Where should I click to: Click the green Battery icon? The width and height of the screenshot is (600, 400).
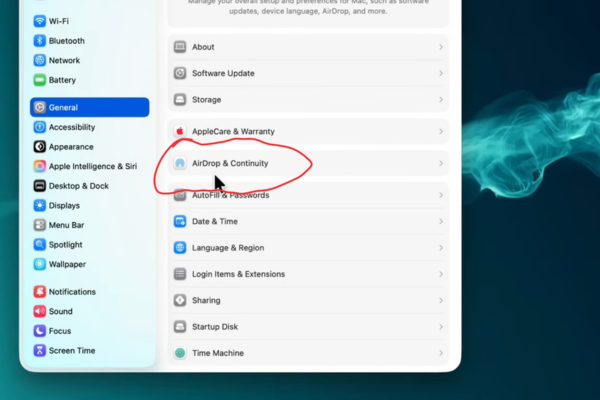(x=39, y=80)
